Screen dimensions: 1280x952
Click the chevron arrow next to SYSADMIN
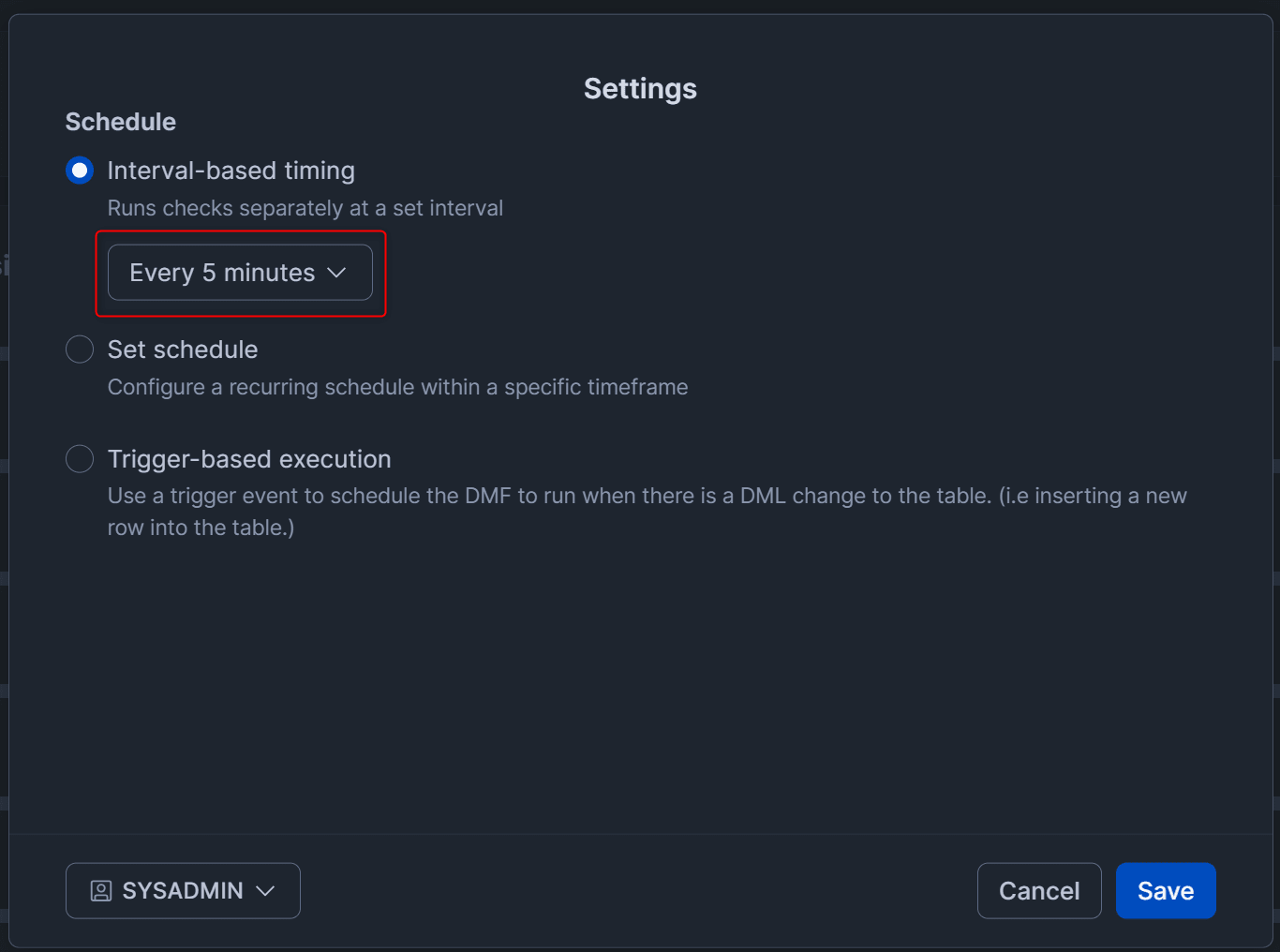266,891
